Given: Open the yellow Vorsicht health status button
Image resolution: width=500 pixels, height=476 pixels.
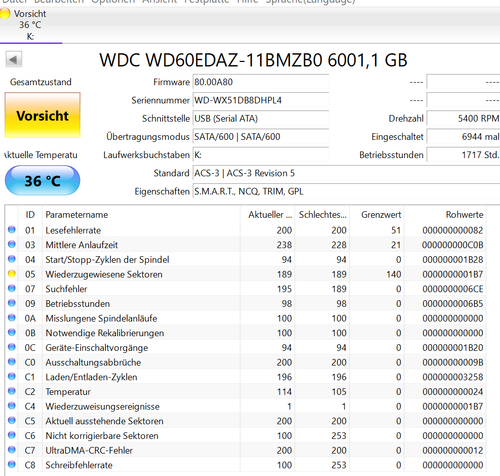Looking at the screenshot, I should (x=42, y=115).
